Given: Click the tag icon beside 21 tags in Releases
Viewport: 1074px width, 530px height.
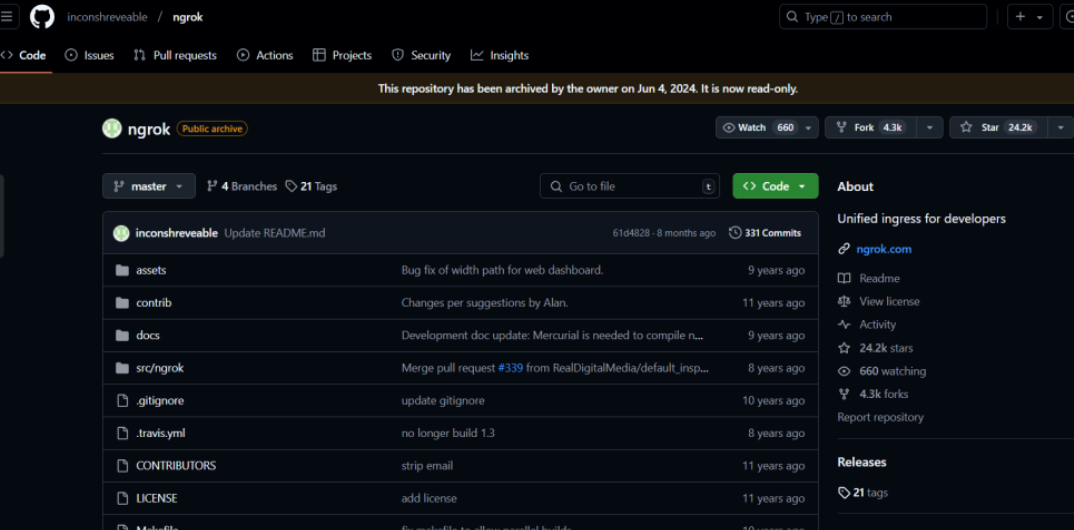Looking at the screenshot, I should [844, 493].
